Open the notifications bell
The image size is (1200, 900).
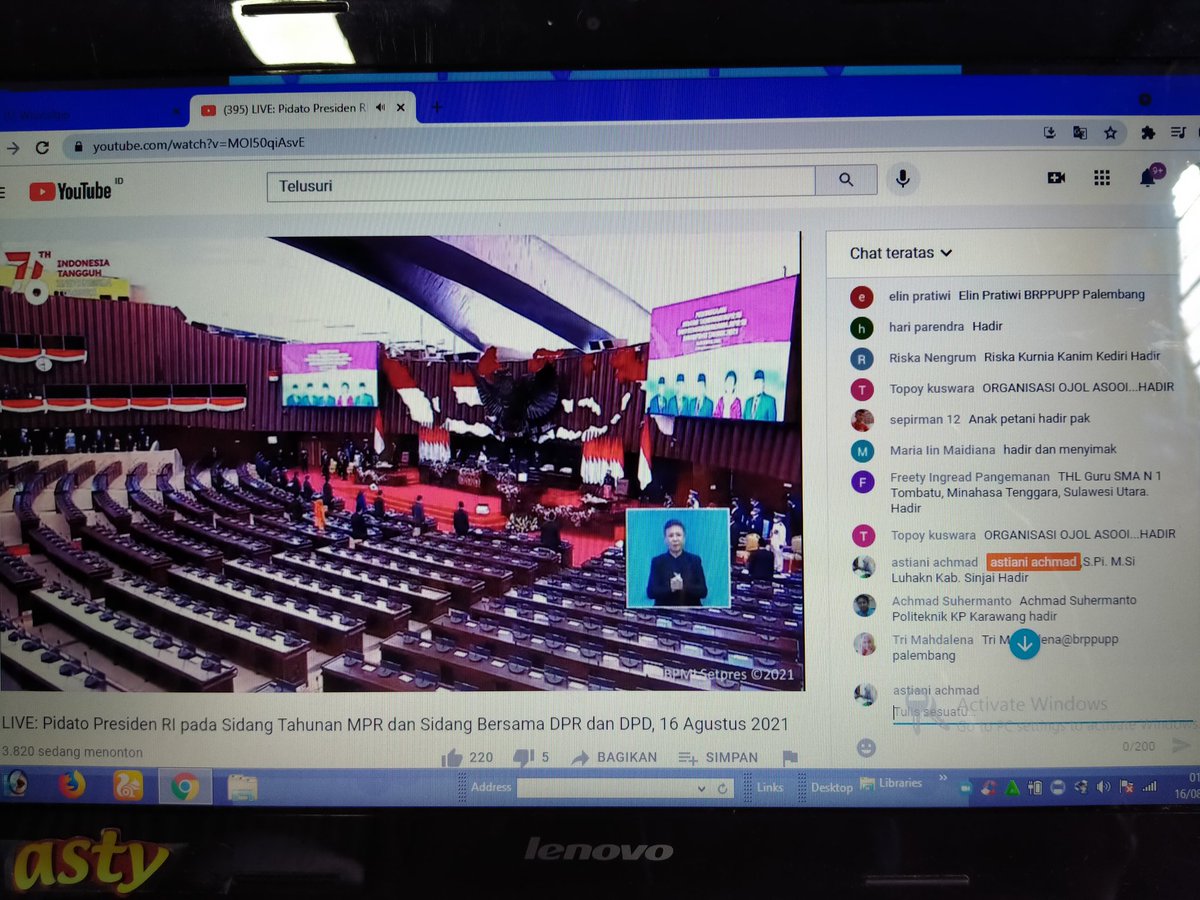pyautogui.click(x=1148, y=177)
